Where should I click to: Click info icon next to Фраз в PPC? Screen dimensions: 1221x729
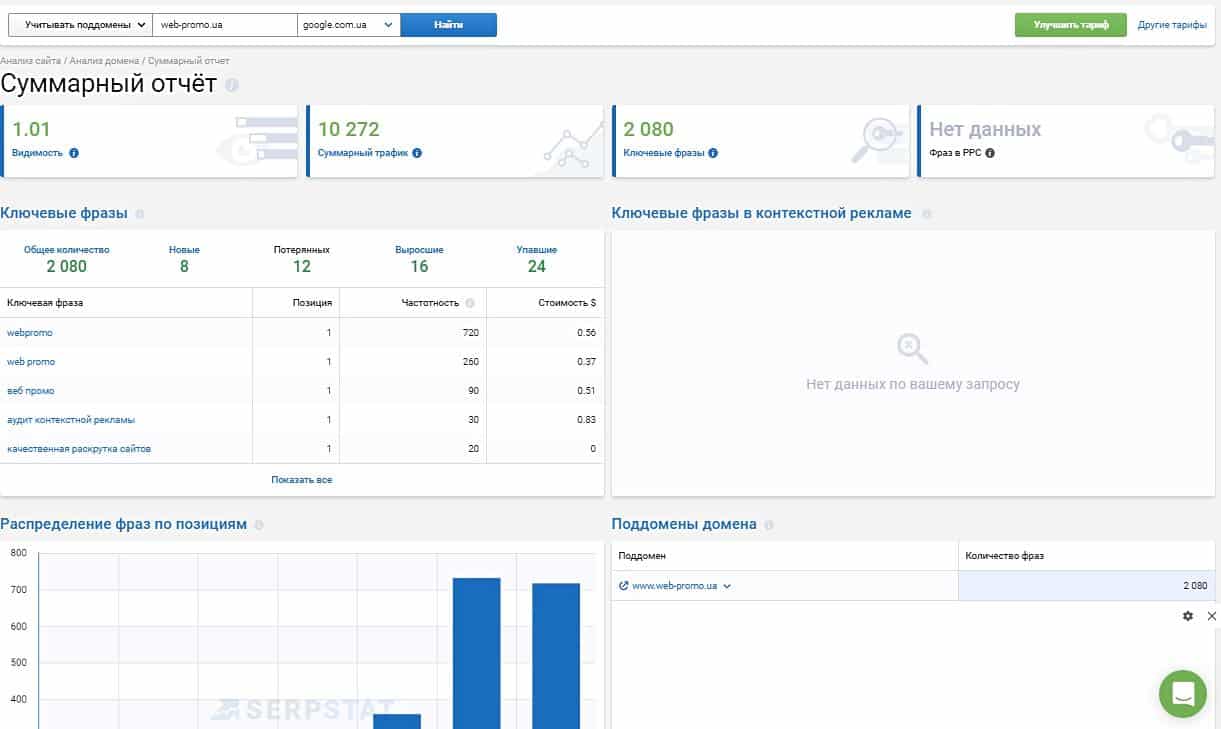pos(990,153)
